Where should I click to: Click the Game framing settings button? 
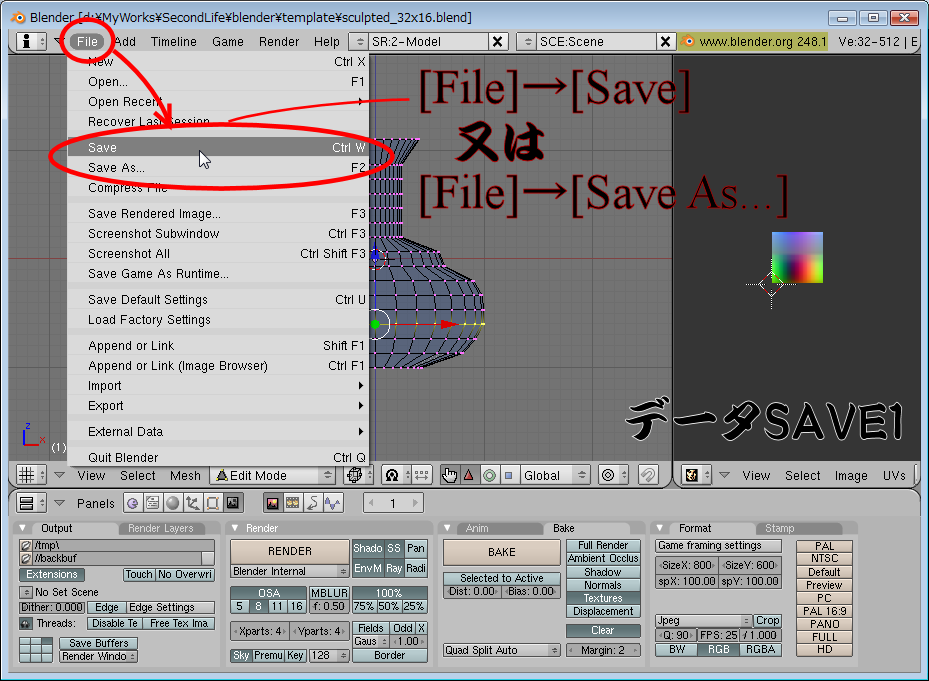pos(718,545)
